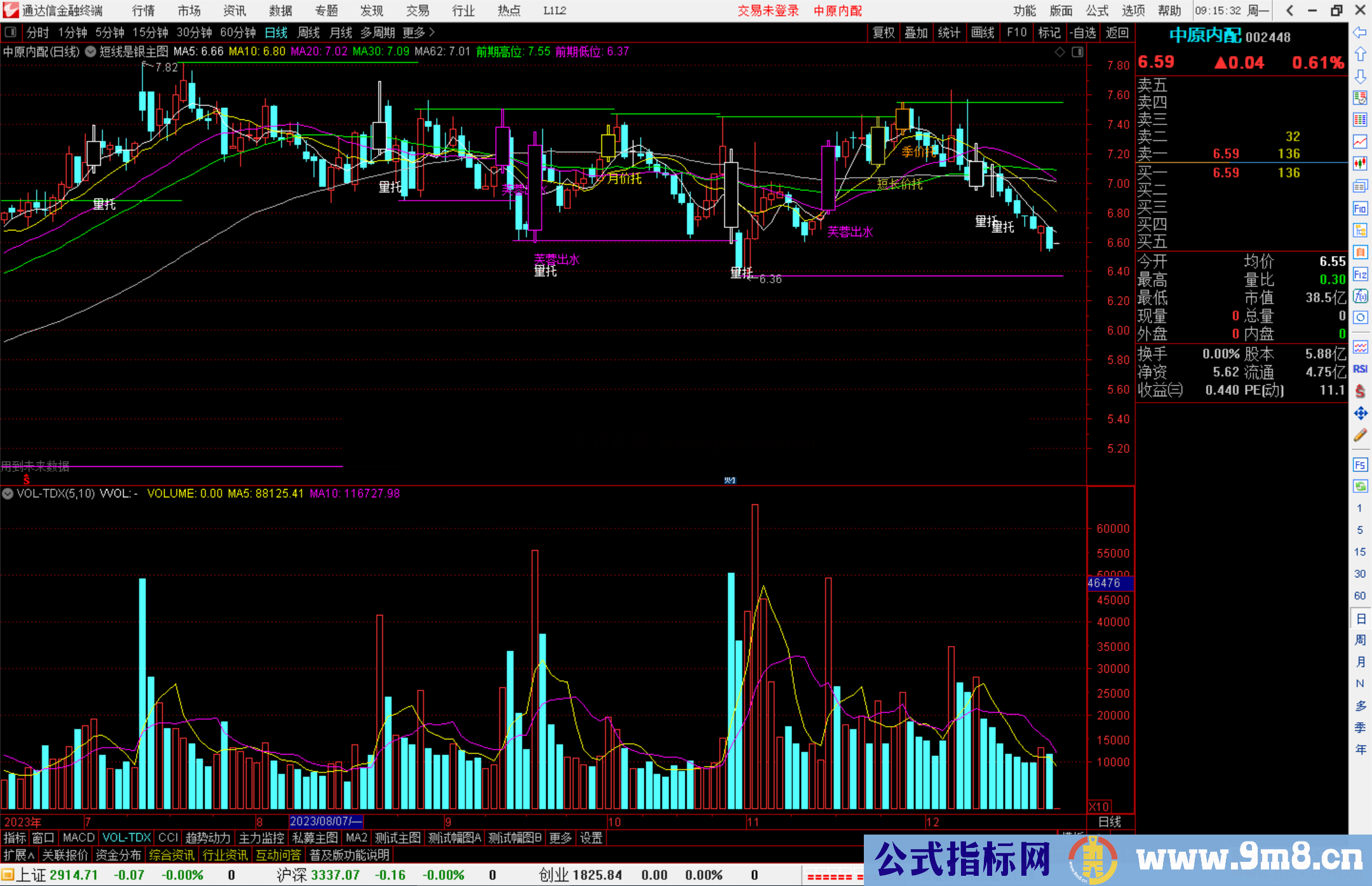Switch to the MACD indicator tab
The image size is (1372, 886).
click(79, 838)
